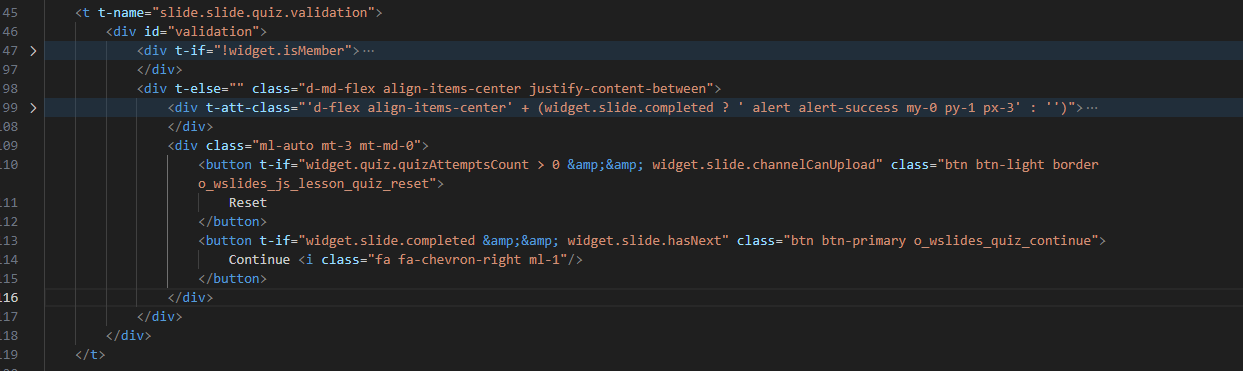
Task: Expand the folded block at line 47
Action: 33,50
